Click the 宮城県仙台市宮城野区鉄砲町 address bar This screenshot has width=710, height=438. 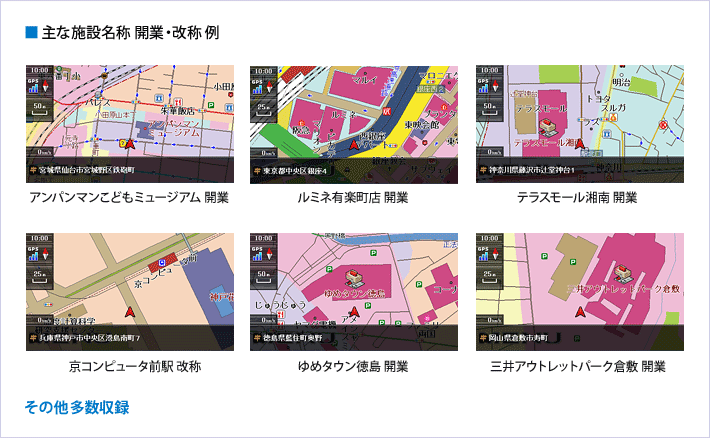[x=130, y=170]
